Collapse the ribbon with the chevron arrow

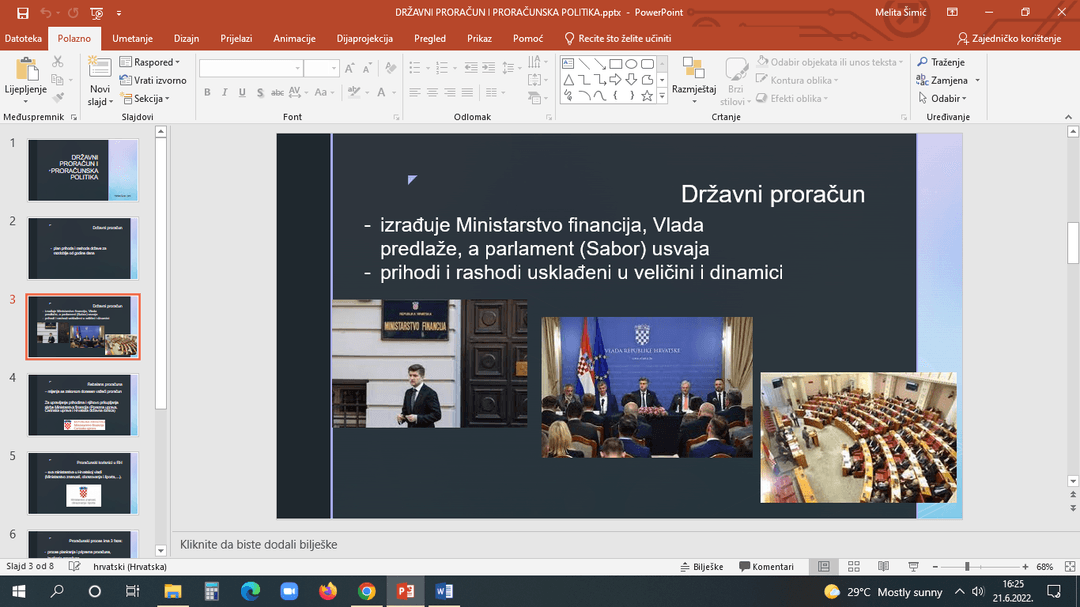1066,117
